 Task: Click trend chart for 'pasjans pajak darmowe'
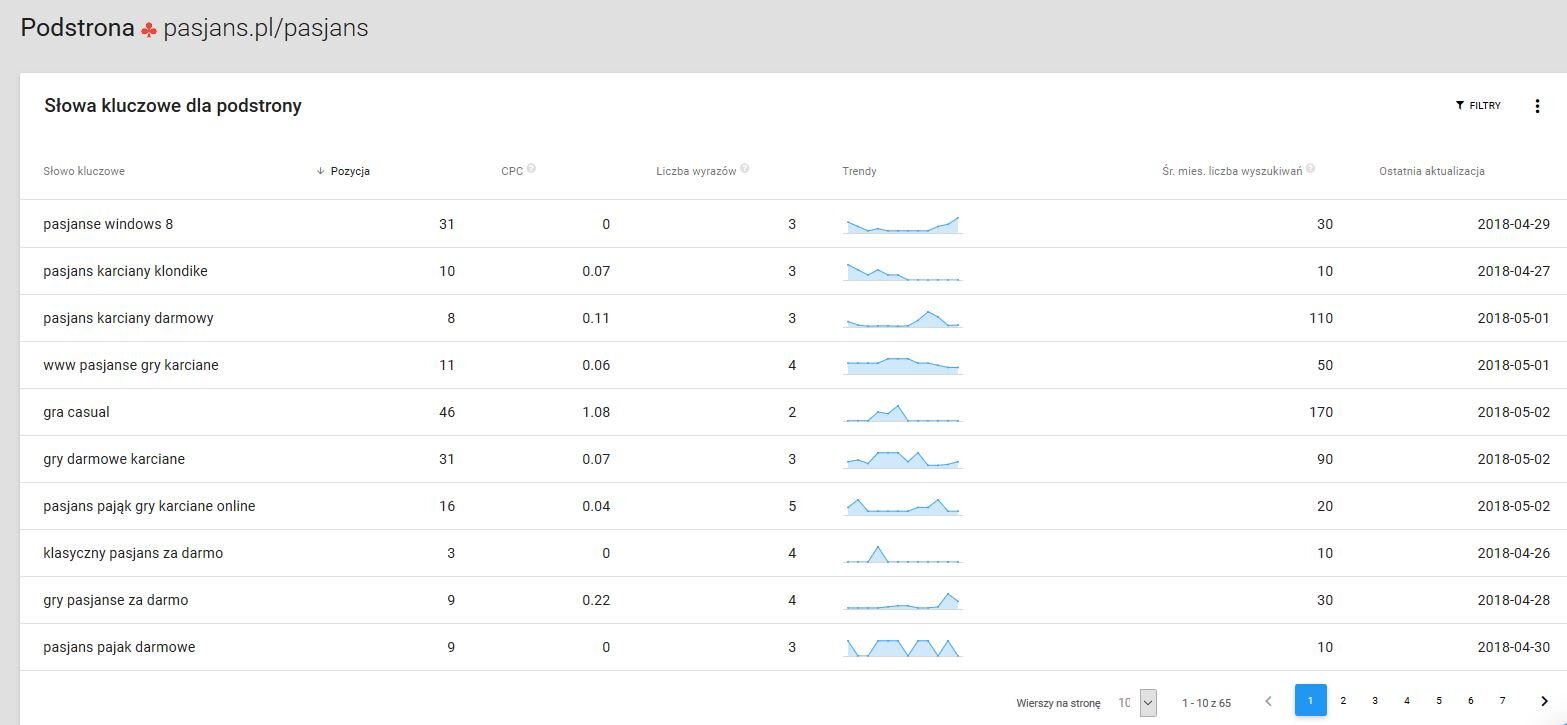coord(902,647)
